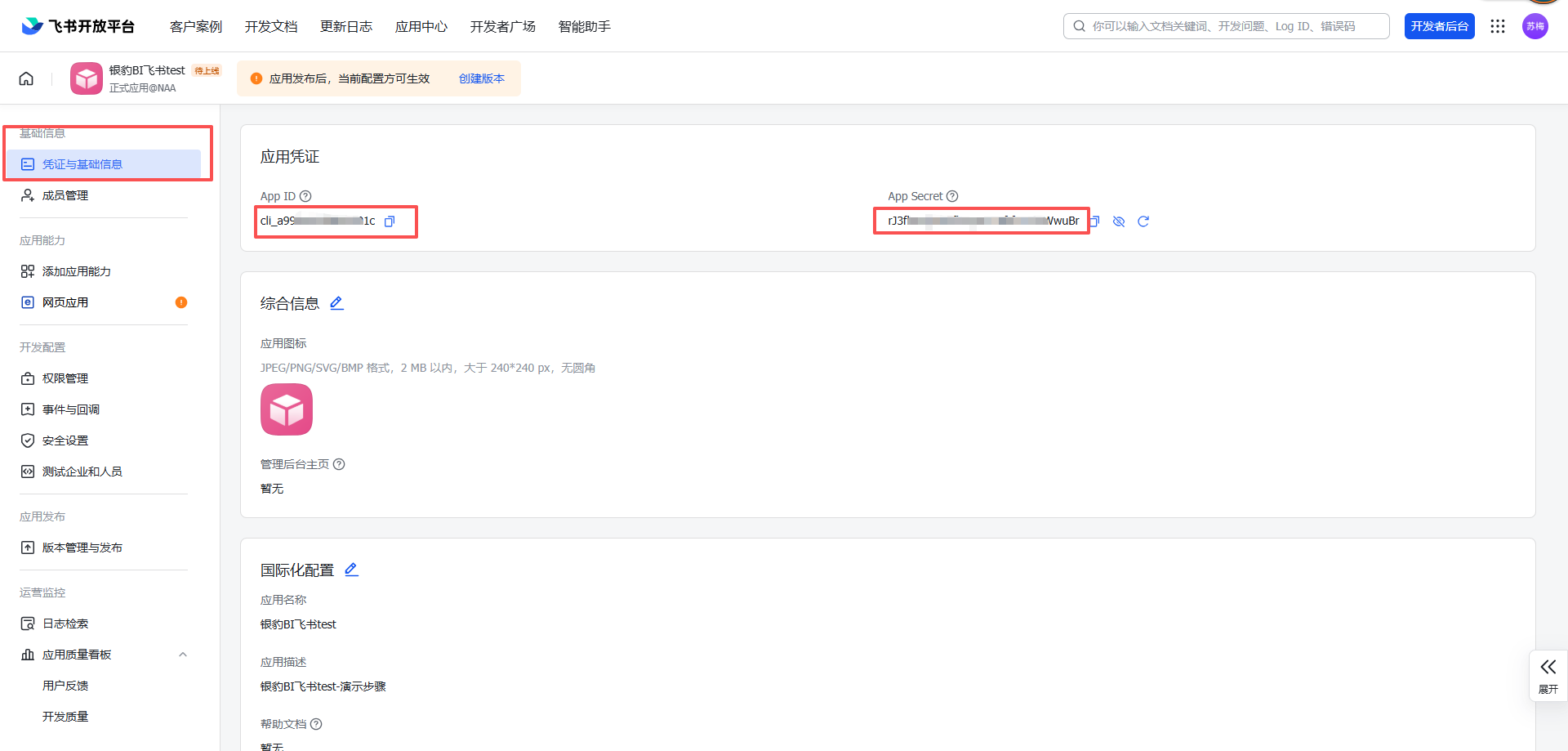The width and height of the screenshot is (1568, 751).
Task: Open 版本管理与发布 in the sidebar
Action: (82, 548)
